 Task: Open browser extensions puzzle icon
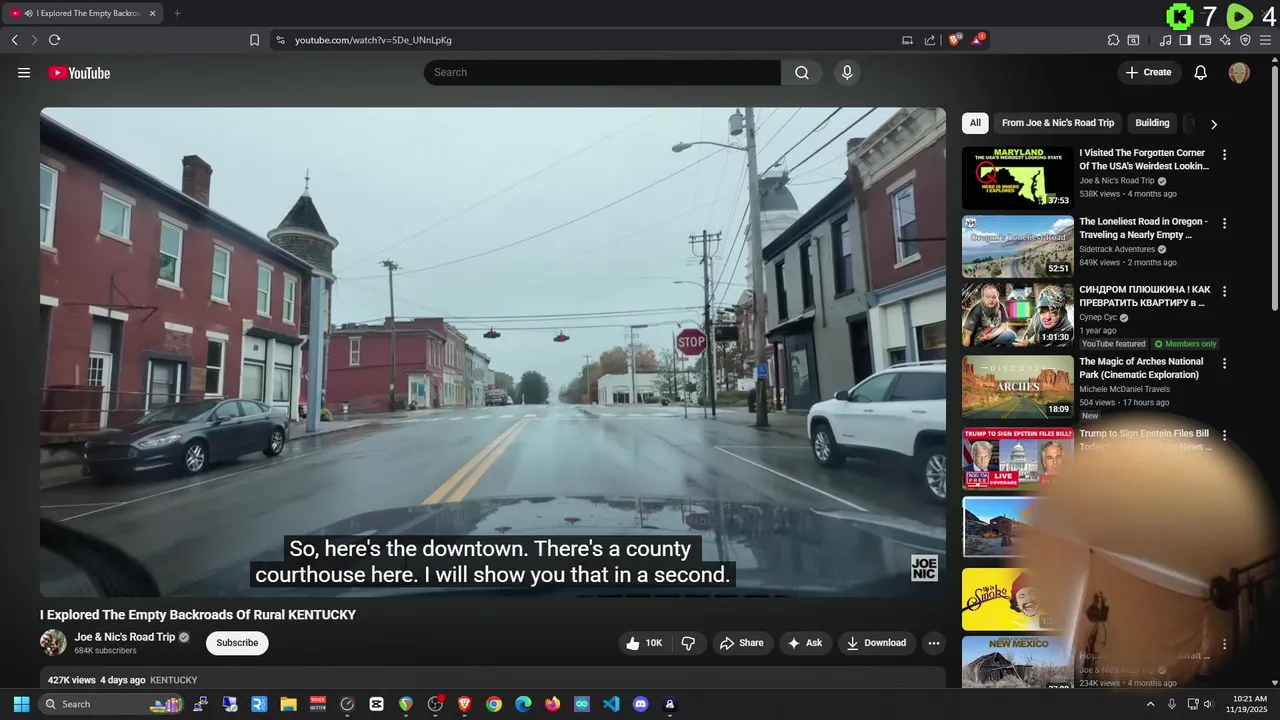tap(1113, 40)
